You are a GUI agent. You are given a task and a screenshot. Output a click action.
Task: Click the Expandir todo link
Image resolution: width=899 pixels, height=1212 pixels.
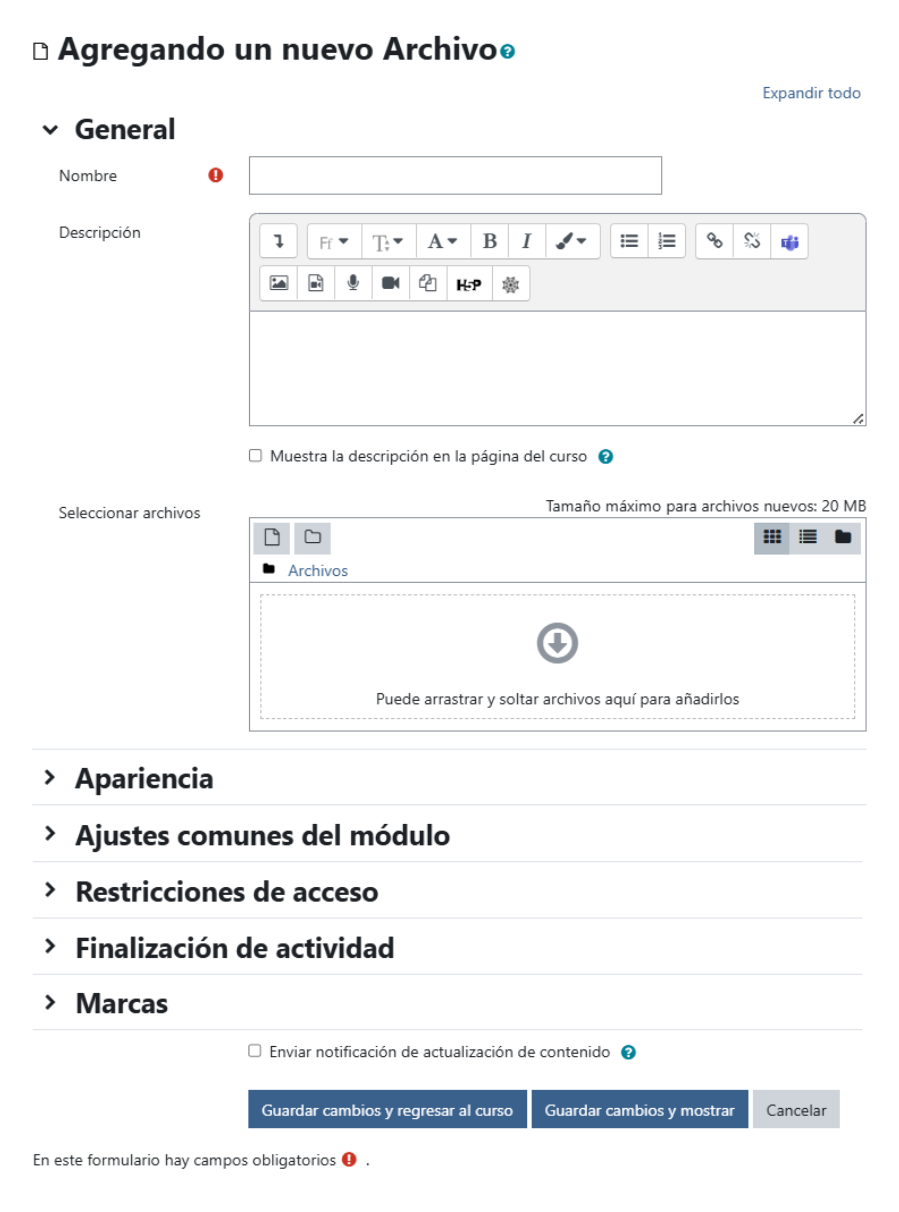811,93
